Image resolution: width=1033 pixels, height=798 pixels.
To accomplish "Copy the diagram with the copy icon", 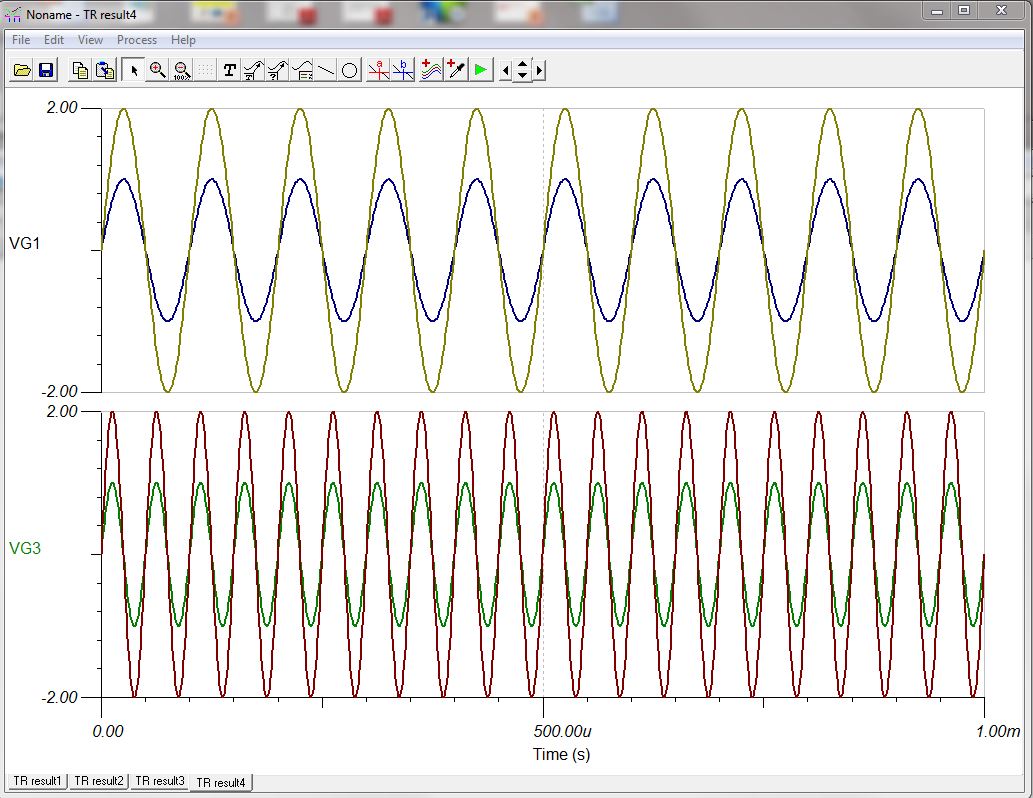I will point(80,70).
